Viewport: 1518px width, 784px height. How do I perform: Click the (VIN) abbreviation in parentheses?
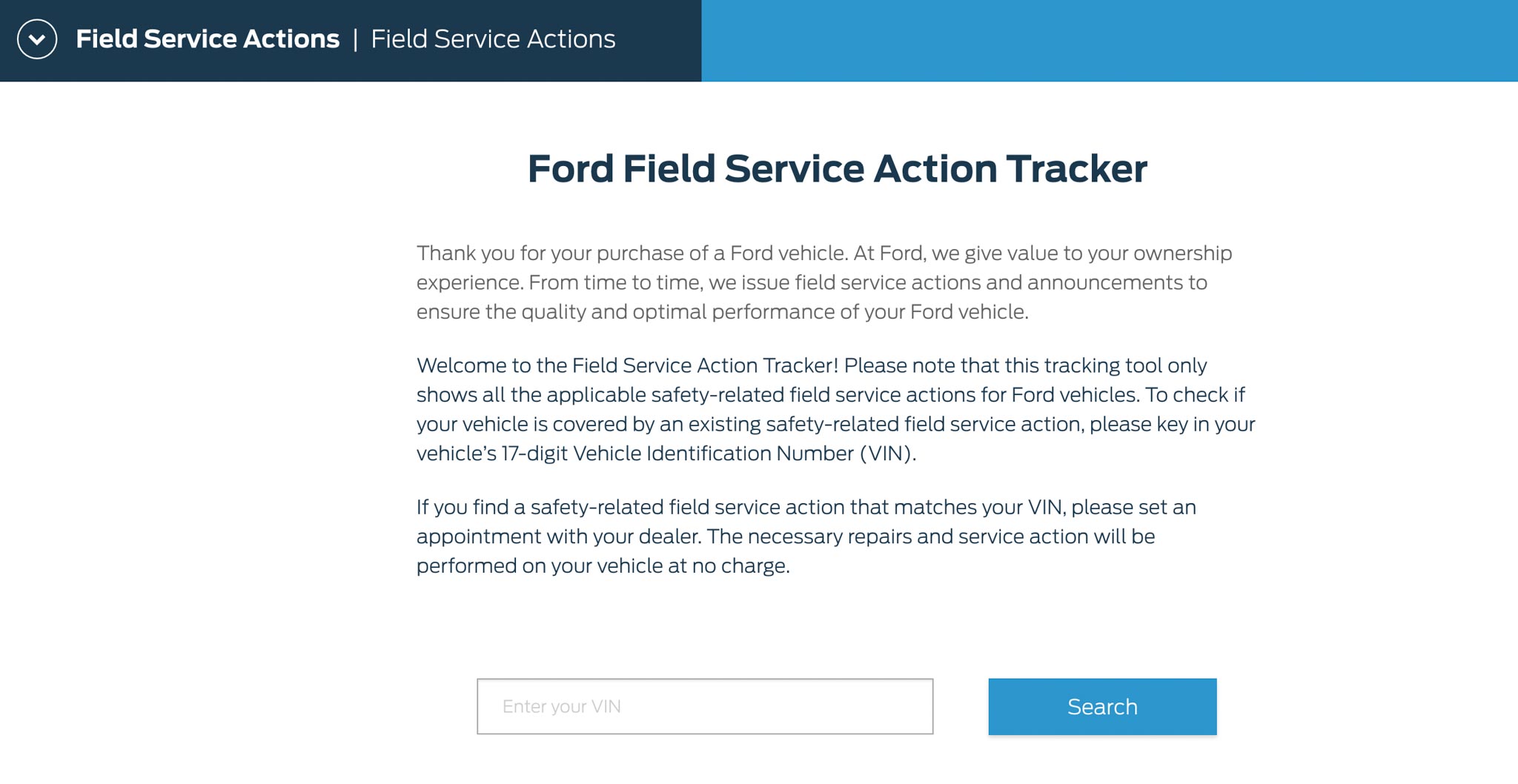tap(887, 454)
